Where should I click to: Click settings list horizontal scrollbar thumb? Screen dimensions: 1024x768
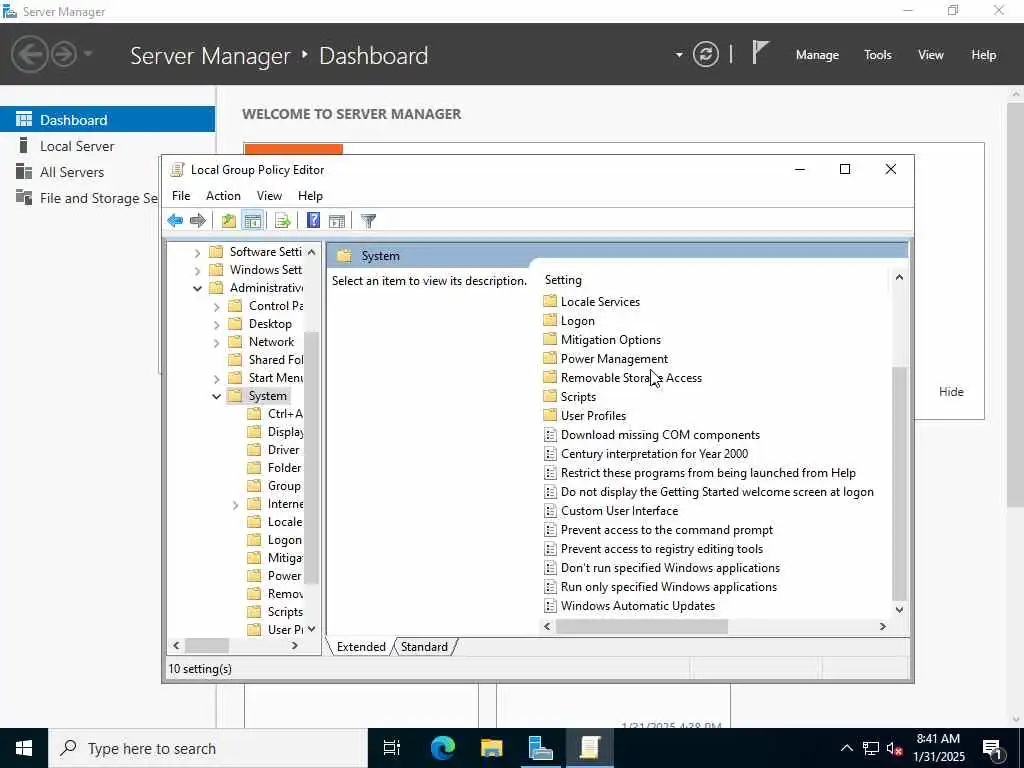(x=641, y=626)
